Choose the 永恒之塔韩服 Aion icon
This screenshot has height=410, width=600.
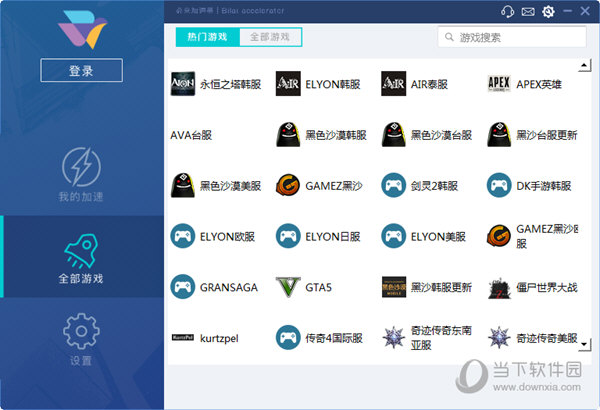(x=182, y=84)
